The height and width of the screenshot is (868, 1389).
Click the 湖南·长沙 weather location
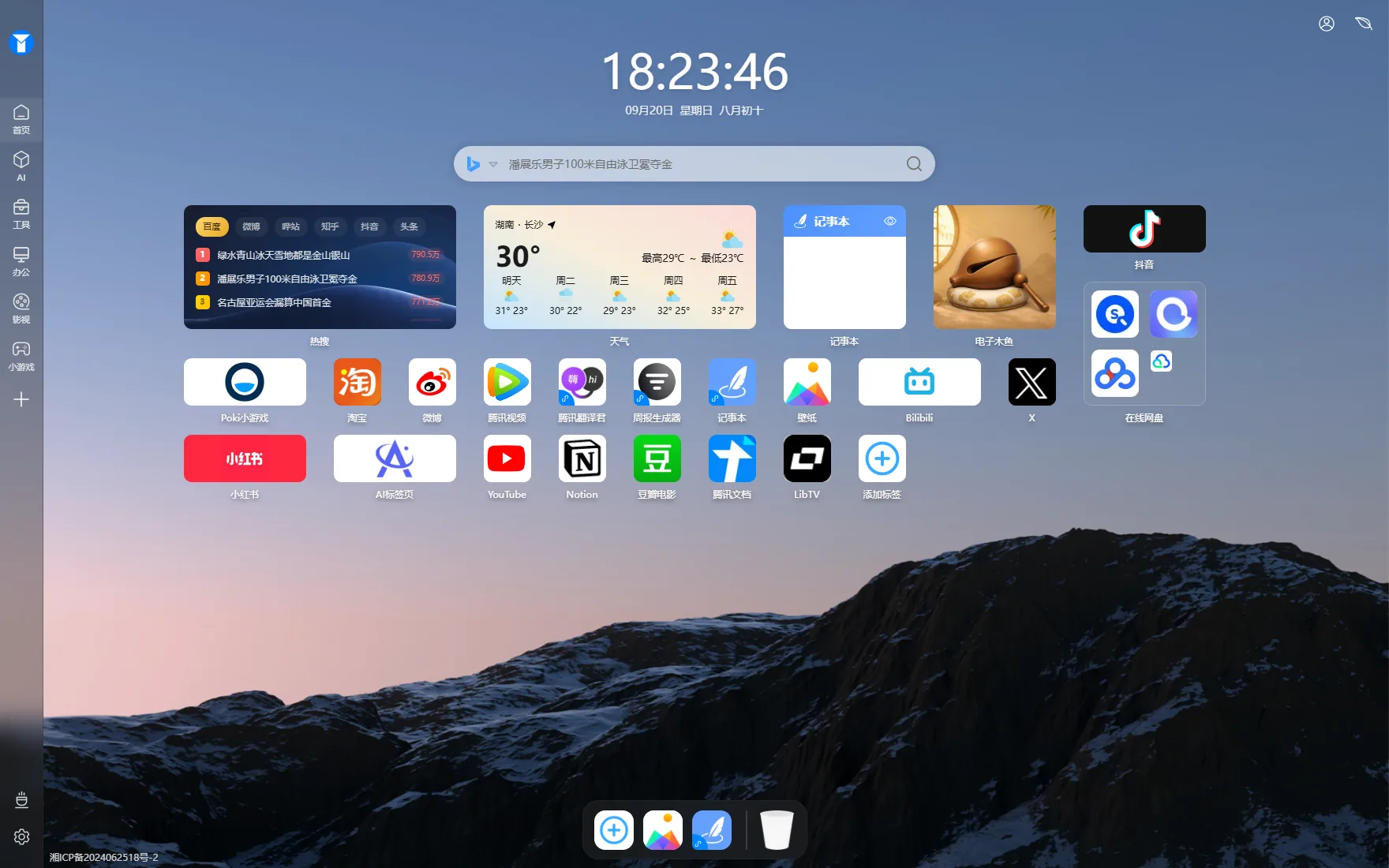[525, 225]
